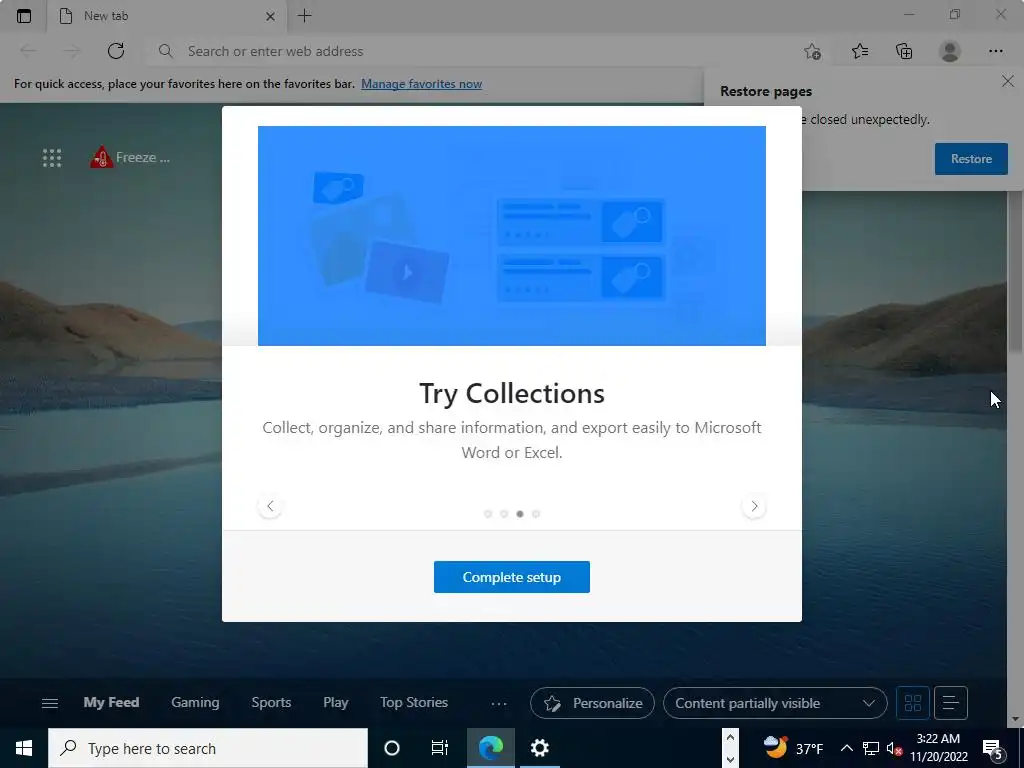Screen dimensions: 1024x768
Task: Expand the Content partially visible dropdown
Action: point(775,703)
